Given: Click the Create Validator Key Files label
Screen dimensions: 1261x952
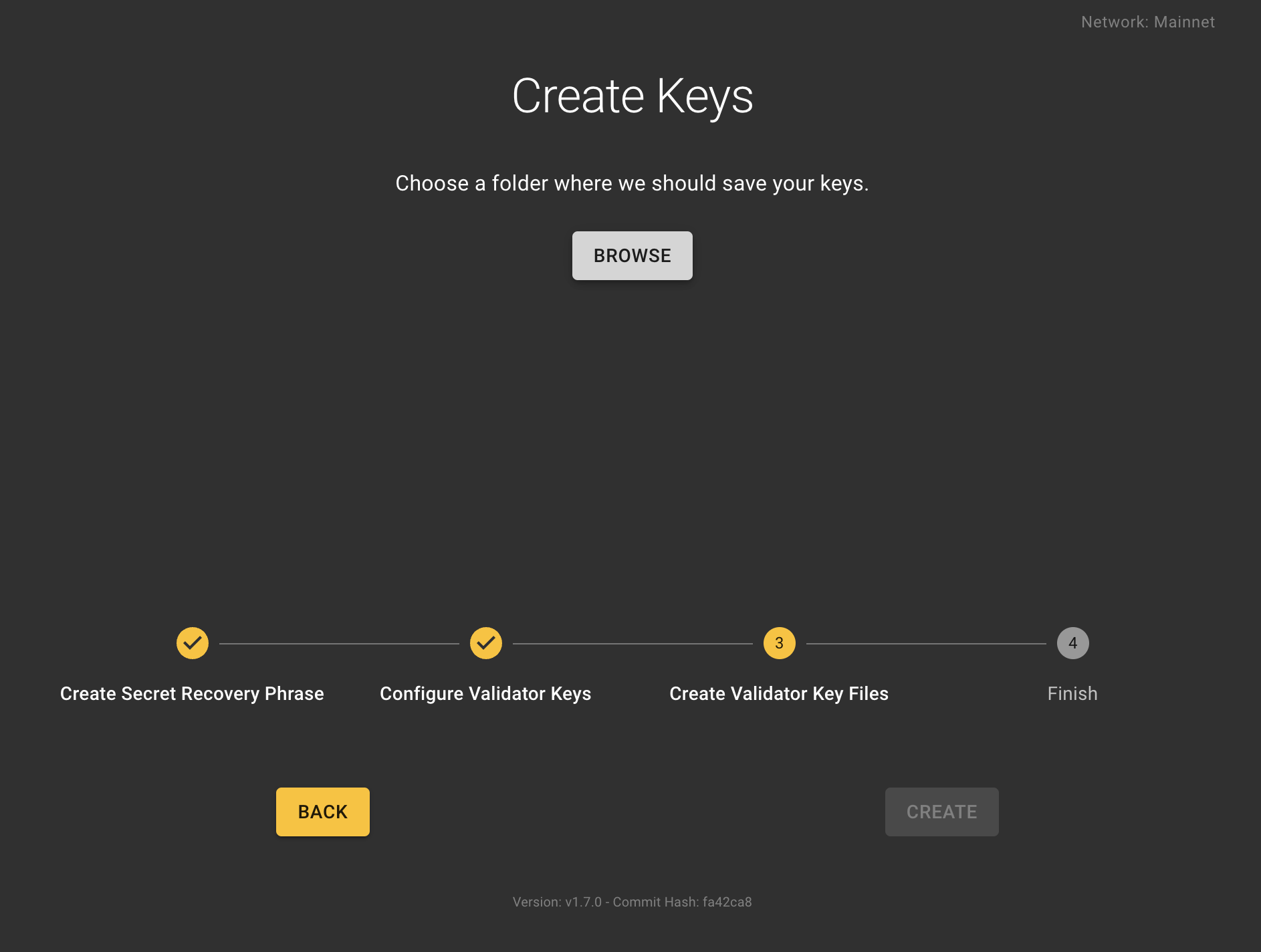Looking at the screenshot, I should tap(779, 694).
